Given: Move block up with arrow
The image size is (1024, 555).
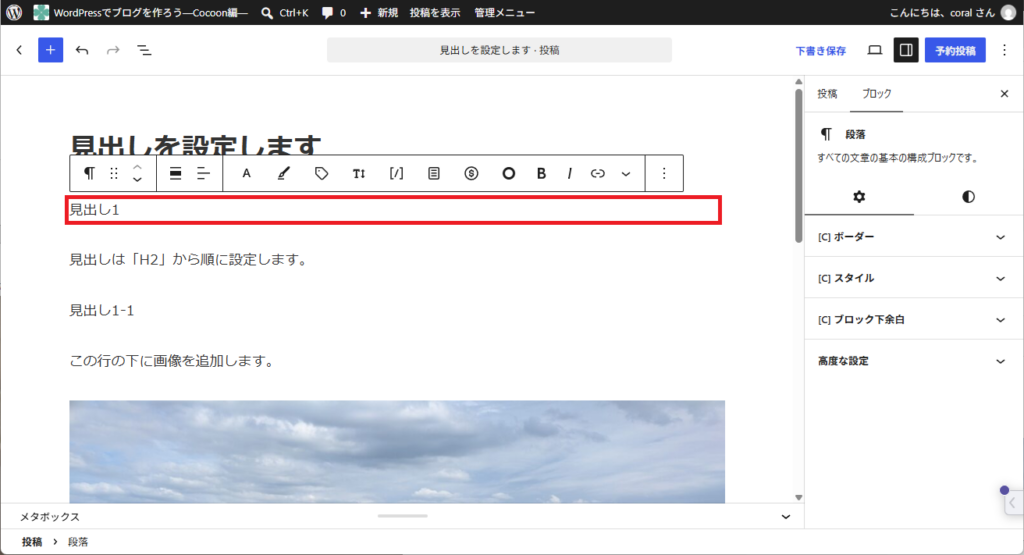Looking at the screenshot, I should tap(137, 167).
